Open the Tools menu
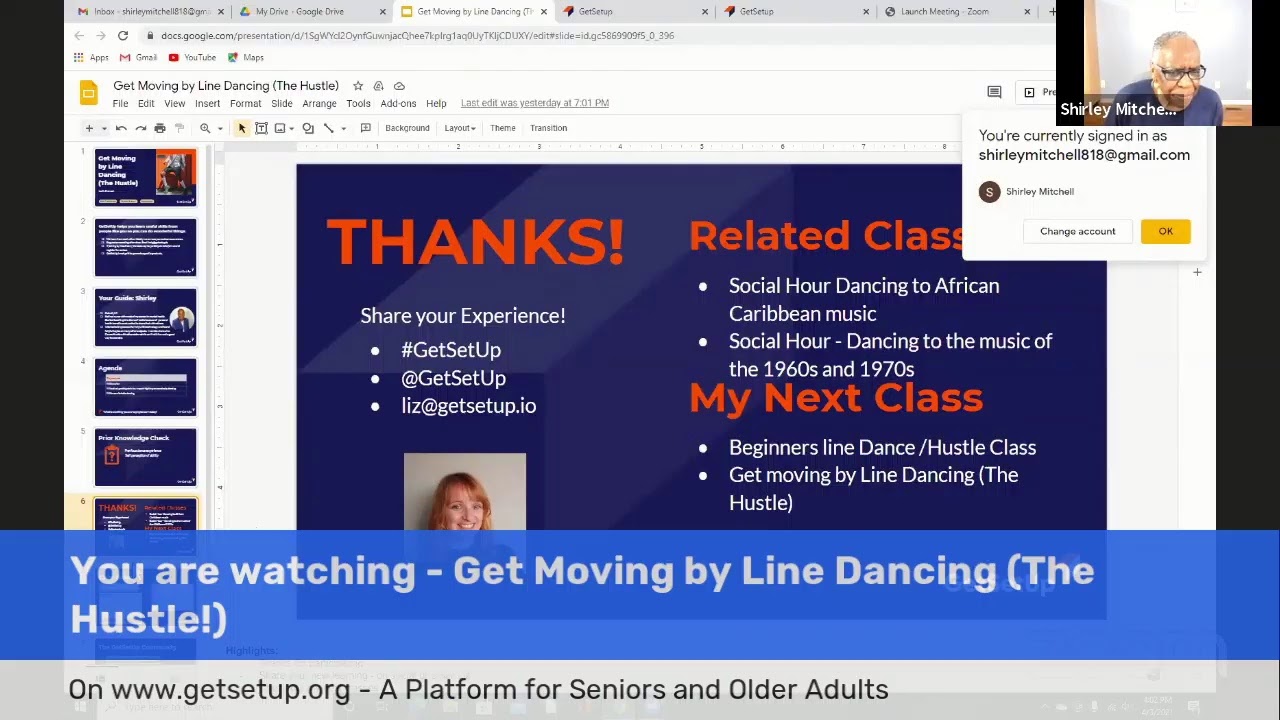Image resolution: width=1280 pixels, height=720 pixels. [x=358, y=104]
